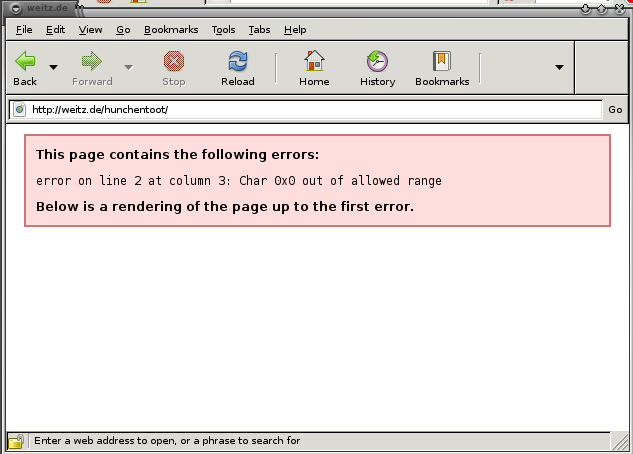Image resolution: width=633 pixels, height=454 pixels.
Task: Open the Help menu
Action: tap(295, 30)
